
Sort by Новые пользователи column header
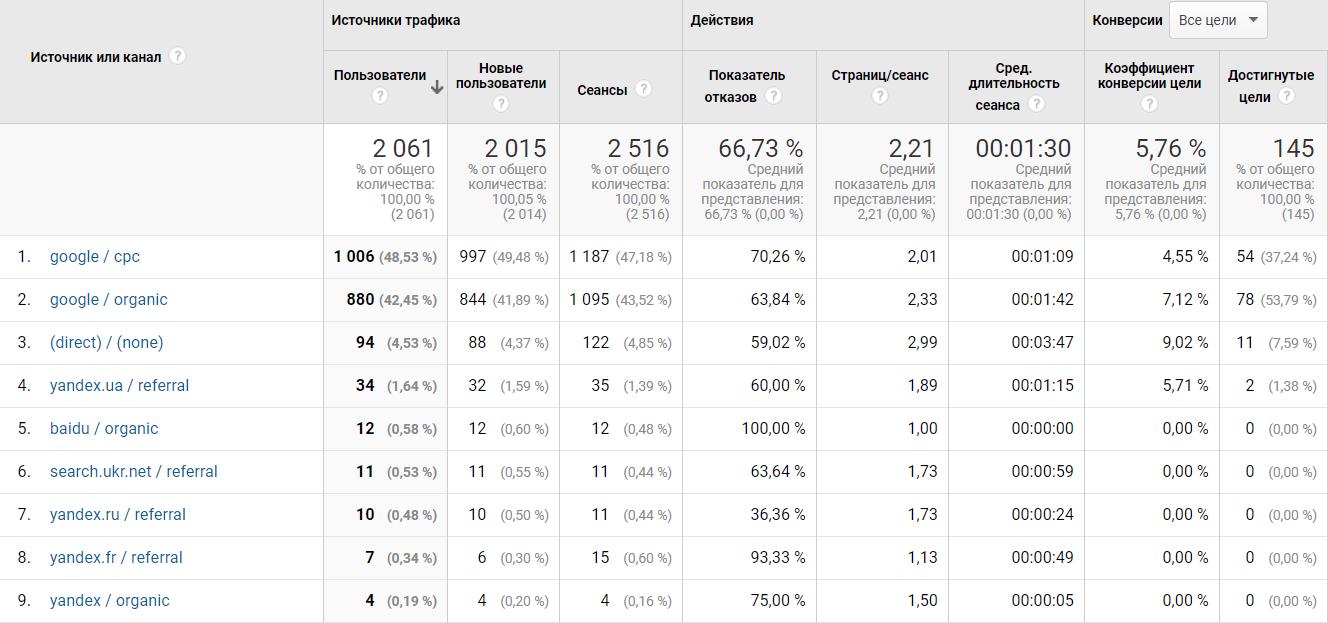(x=501, y=75)
